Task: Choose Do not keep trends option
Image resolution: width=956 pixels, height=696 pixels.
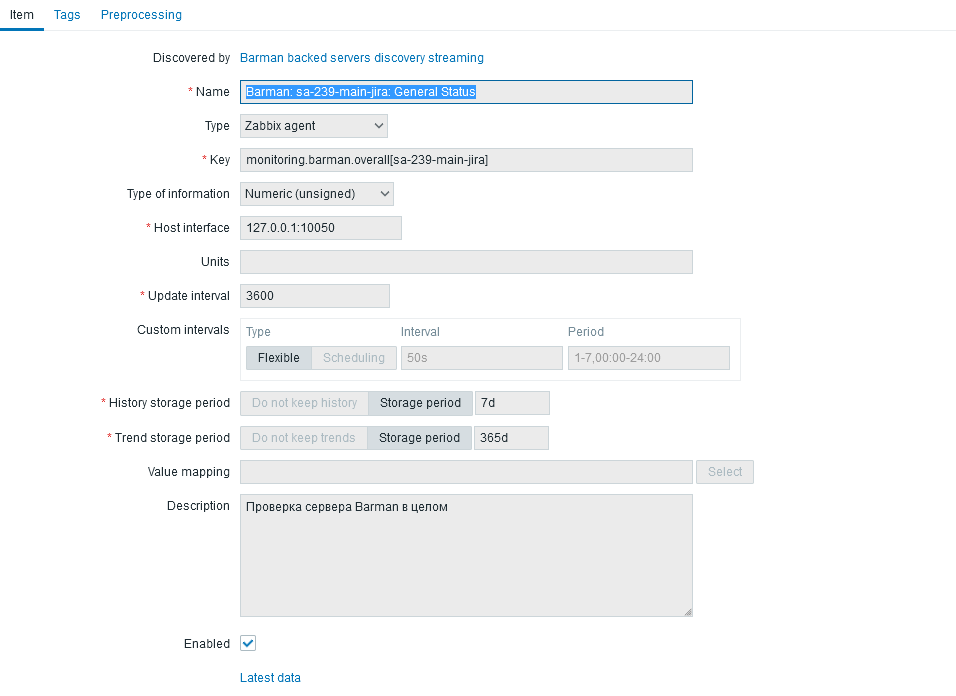Action: pyautogui.click(x=304, y=438)
